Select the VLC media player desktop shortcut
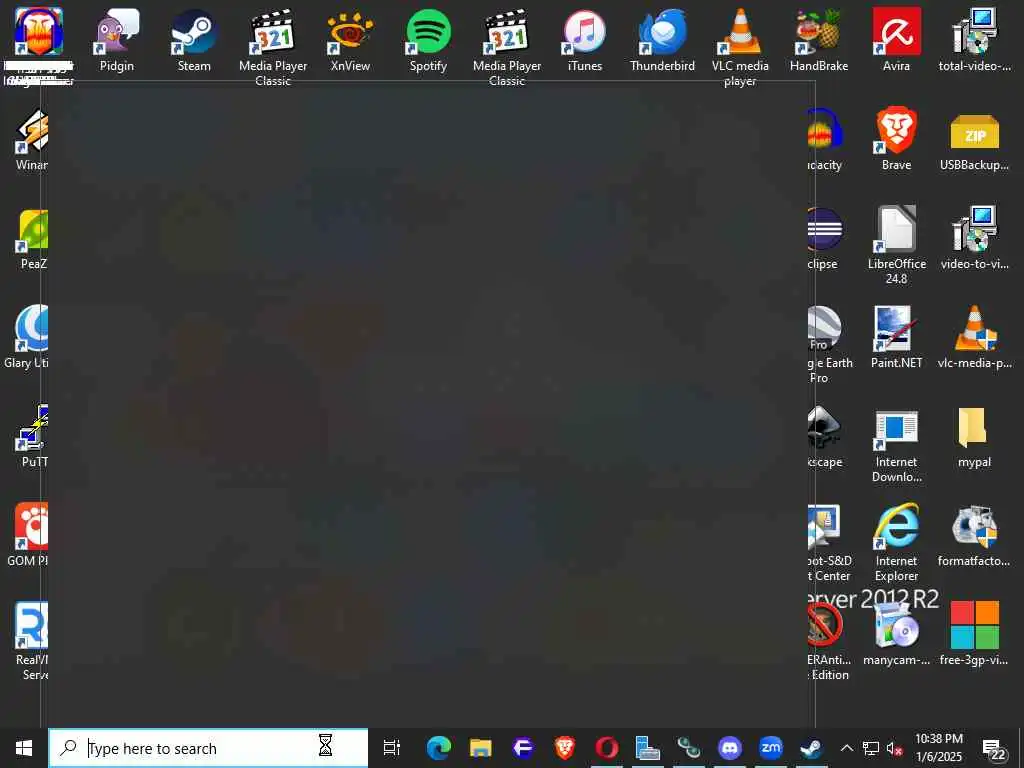Viewport: 1024px width, 768px height. click(x=740, y=47)
